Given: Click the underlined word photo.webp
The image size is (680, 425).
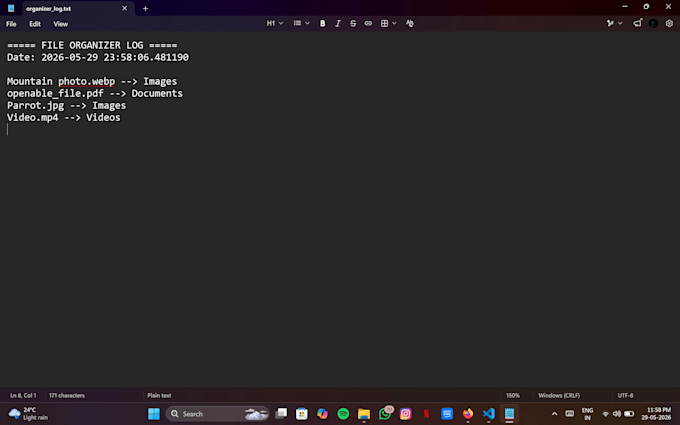Looking at the screenshot, I should (87, 82).
